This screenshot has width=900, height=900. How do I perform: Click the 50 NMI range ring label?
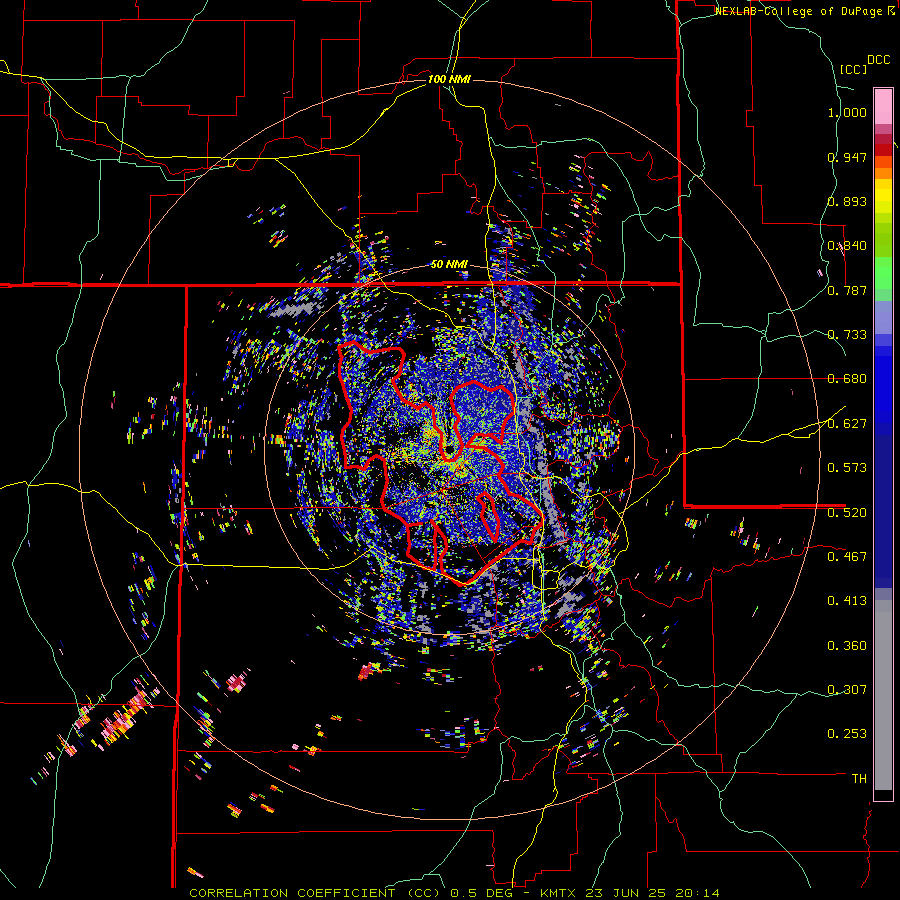(x=449, y=264)
